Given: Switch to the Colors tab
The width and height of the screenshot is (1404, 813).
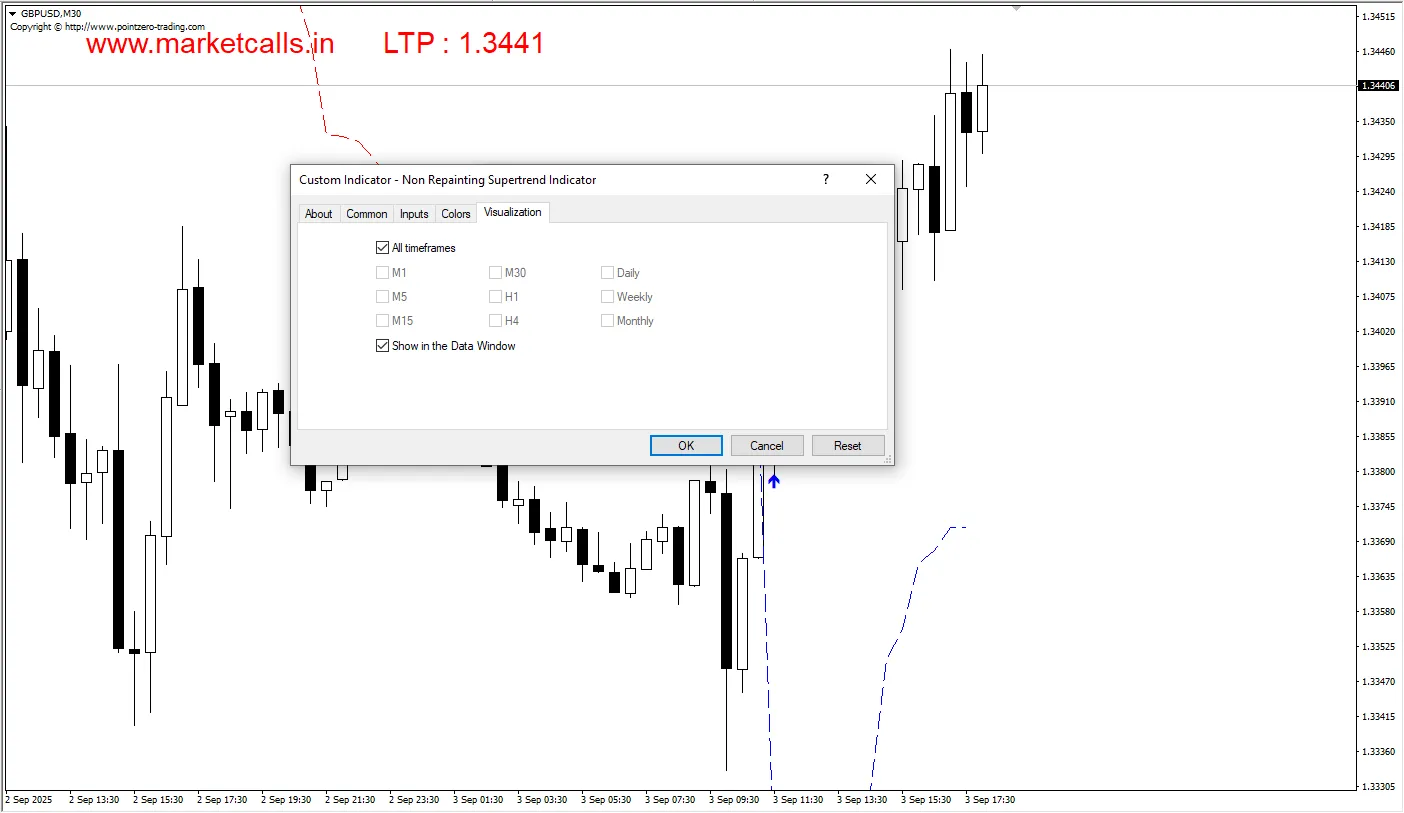Looking at the screenshot, I should [x=456, y=214].
